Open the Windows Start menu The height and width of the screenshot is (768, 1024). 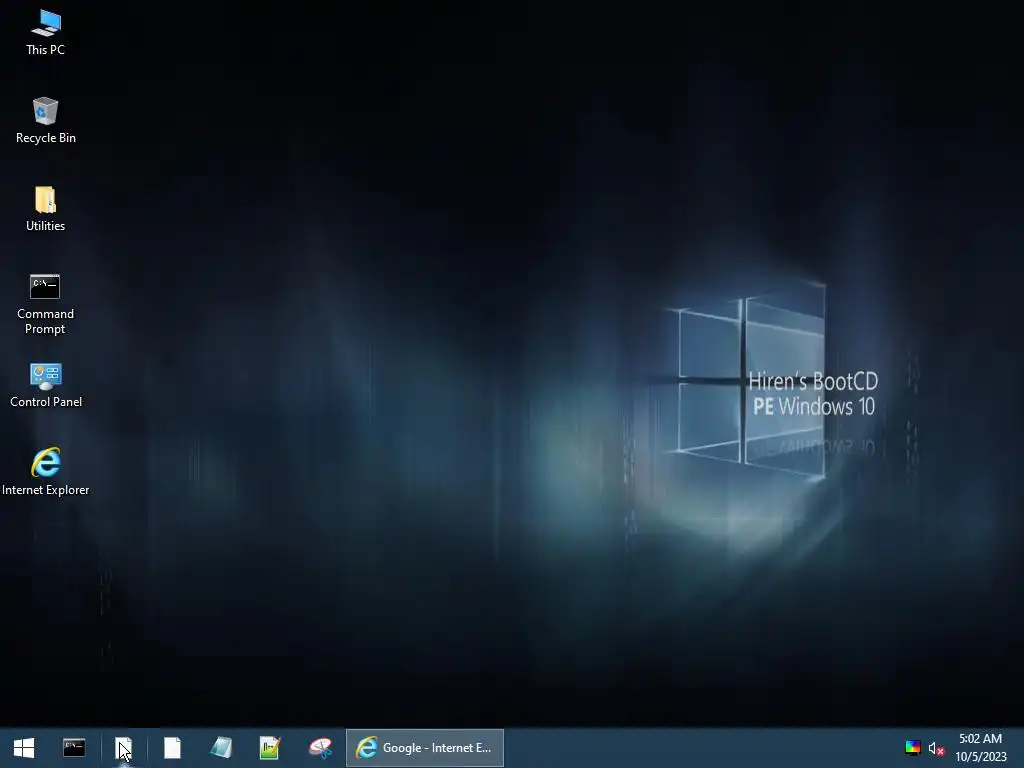(24, 748)
